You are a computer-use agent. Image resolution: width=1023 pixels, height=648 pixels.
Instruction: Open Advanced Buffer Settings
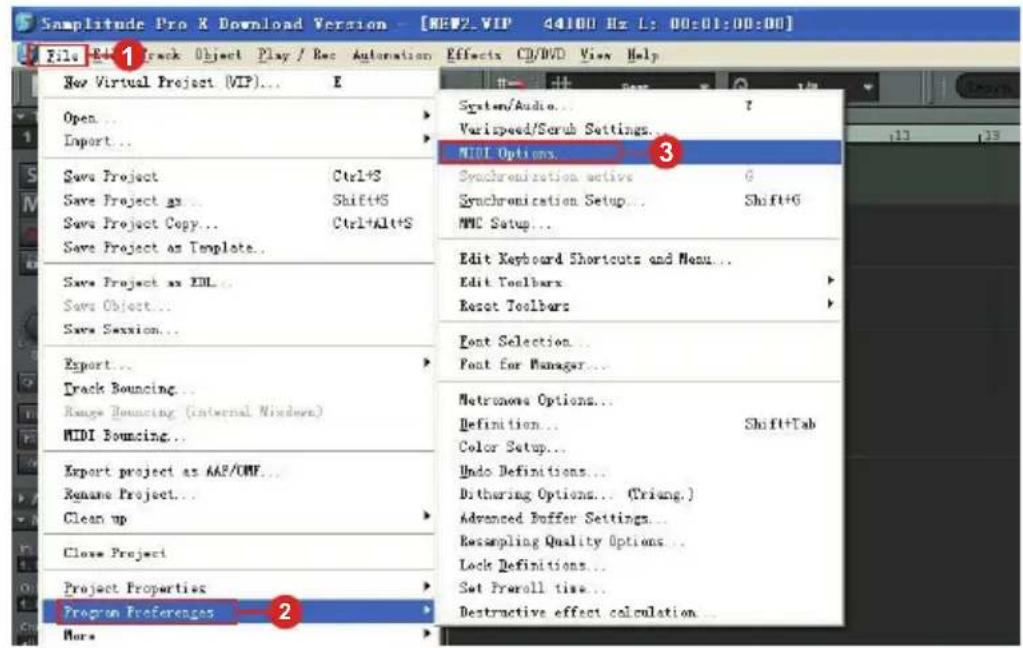click(641, 518)
